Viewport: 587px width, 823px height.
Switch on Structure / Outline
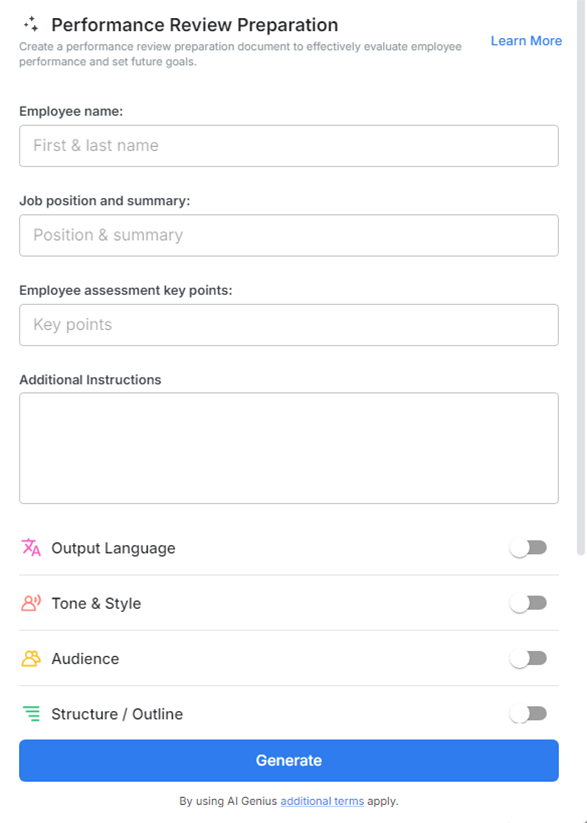[x=528, y=714]
